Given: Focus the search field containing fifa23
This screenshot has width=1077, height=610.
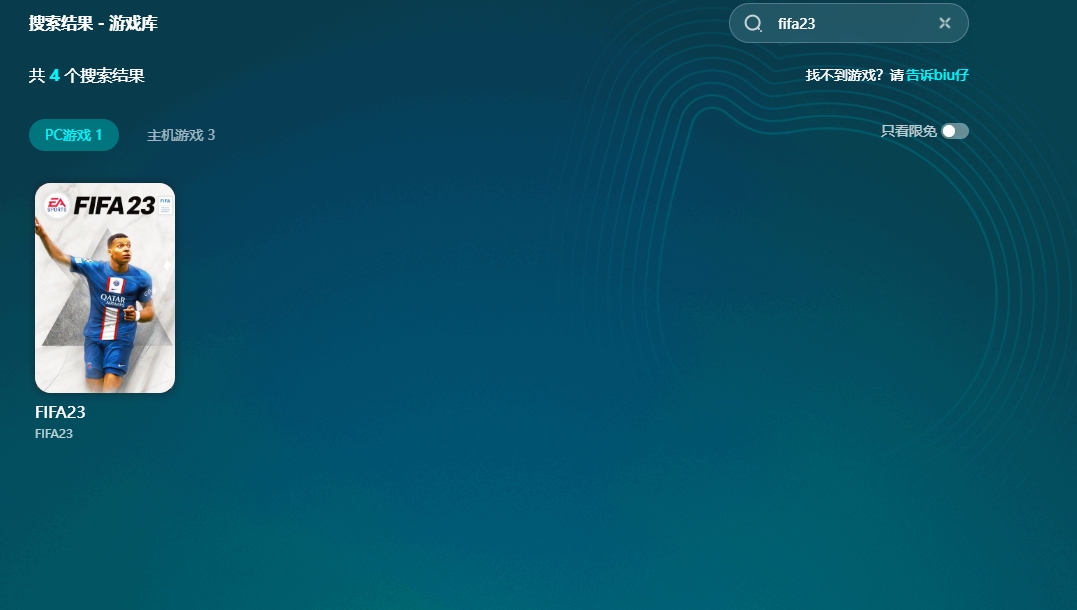Looking at the screenshot, I should (850, 23).
